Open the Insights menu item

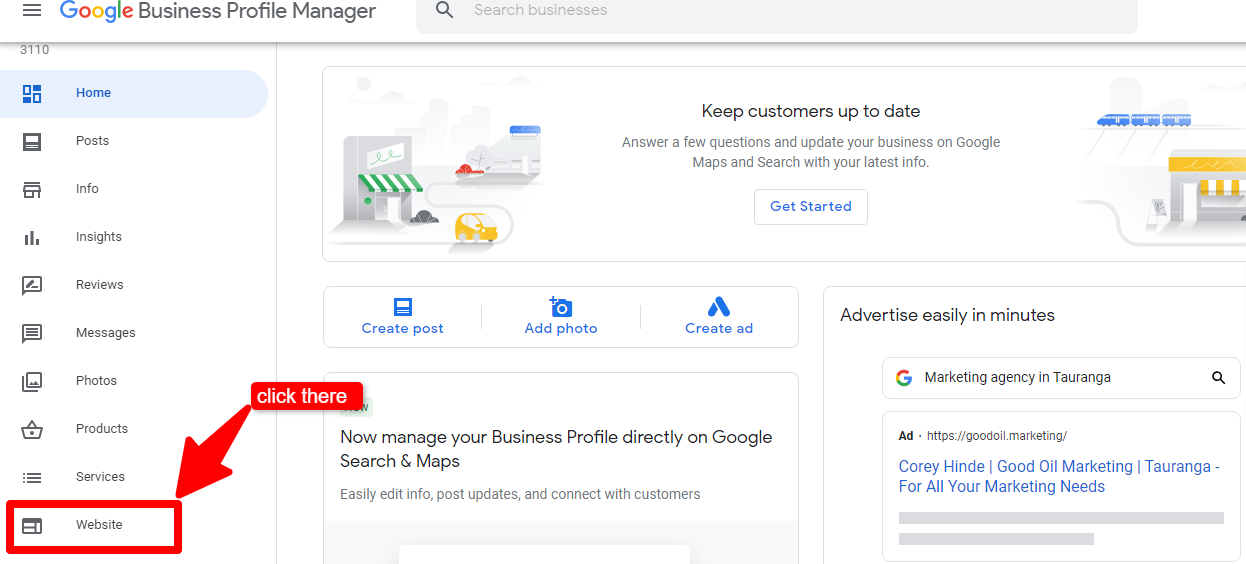tap(134, 237)
